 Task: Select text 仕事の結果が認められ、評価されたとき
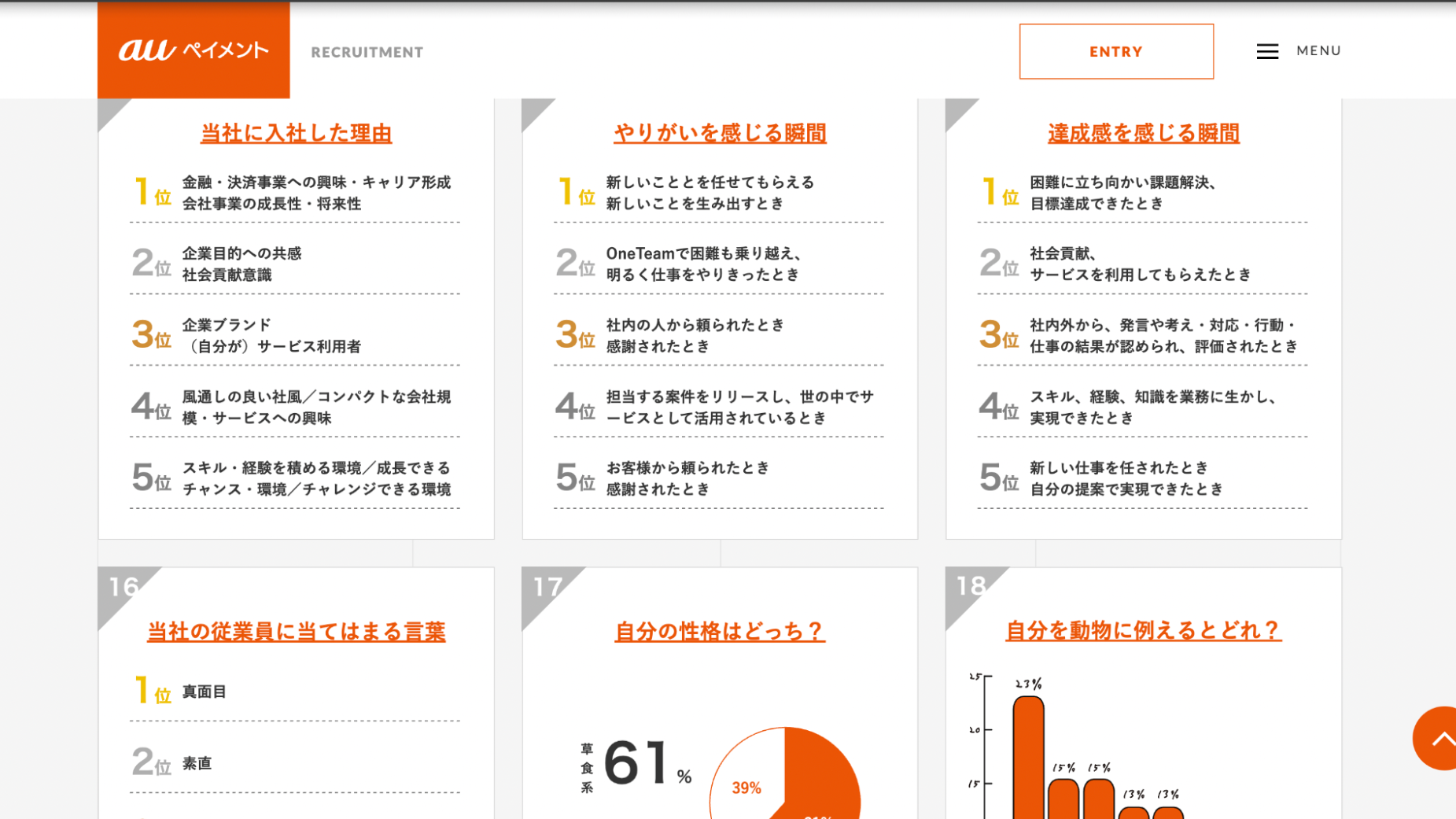pos(1164,346)
